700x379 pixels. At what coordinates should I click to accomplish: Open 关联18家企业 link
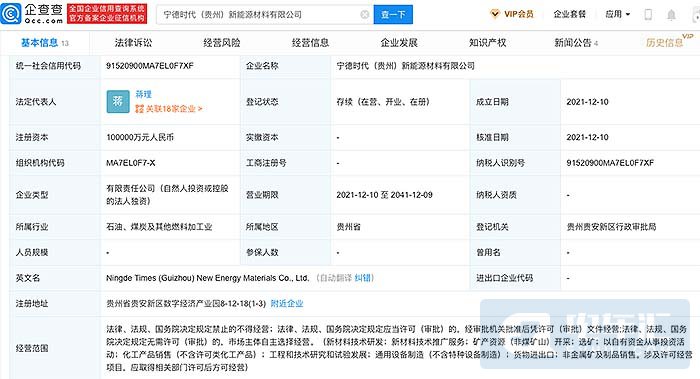click(169, 108)
